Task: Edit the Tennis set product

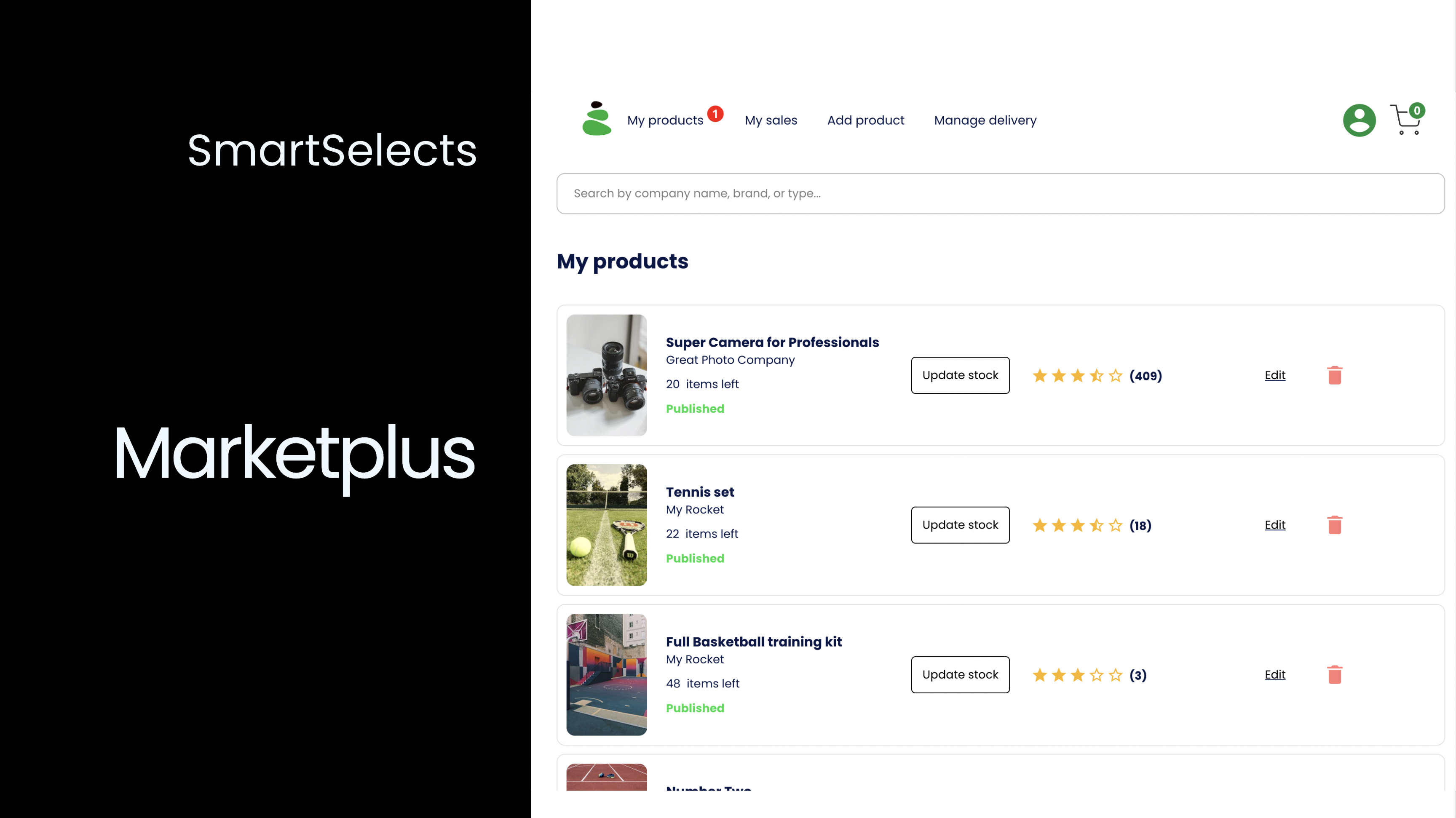Action: click(1275, 525)
